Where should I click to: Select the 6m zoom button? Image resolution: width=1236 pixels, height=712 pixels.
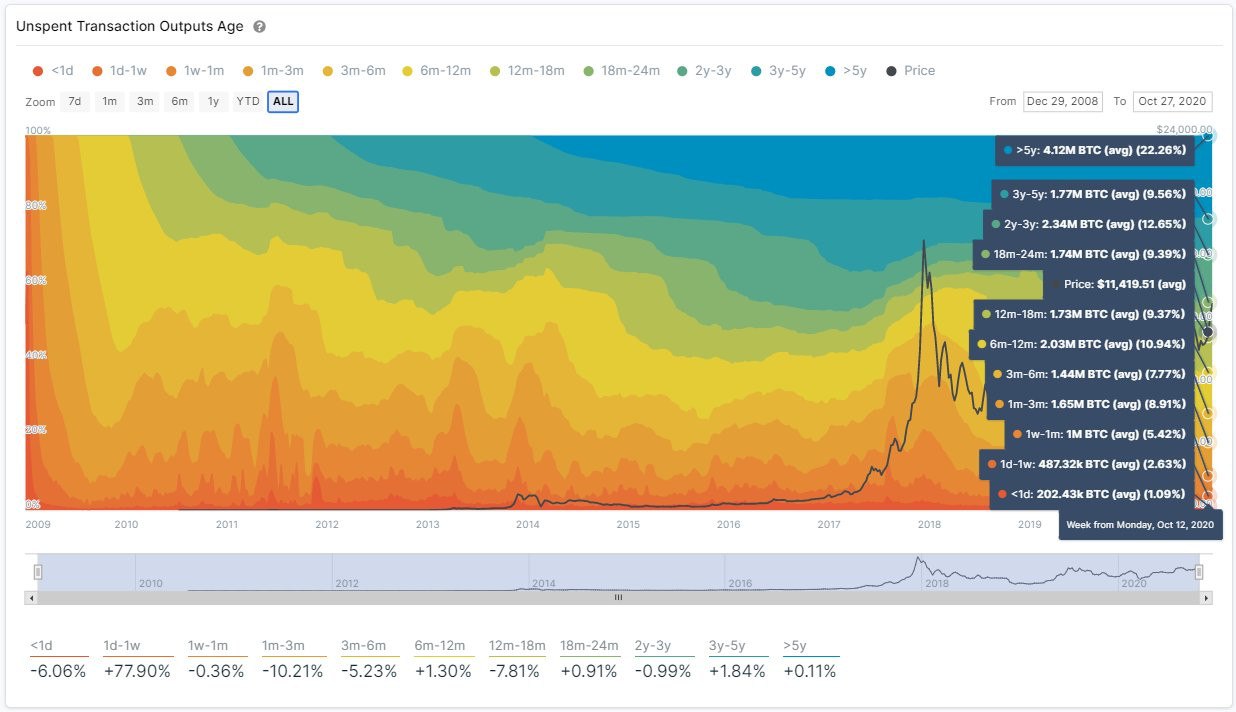coord(179,102)
